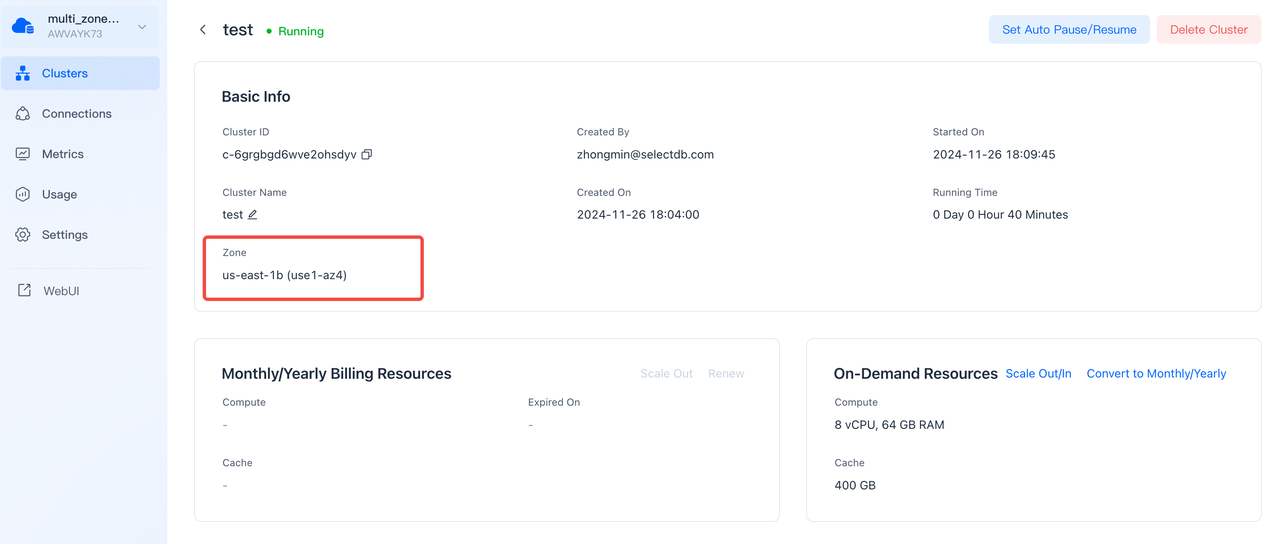
Task: Copy the Cluster ID with copy icon
Action: [x=367, y=155]
